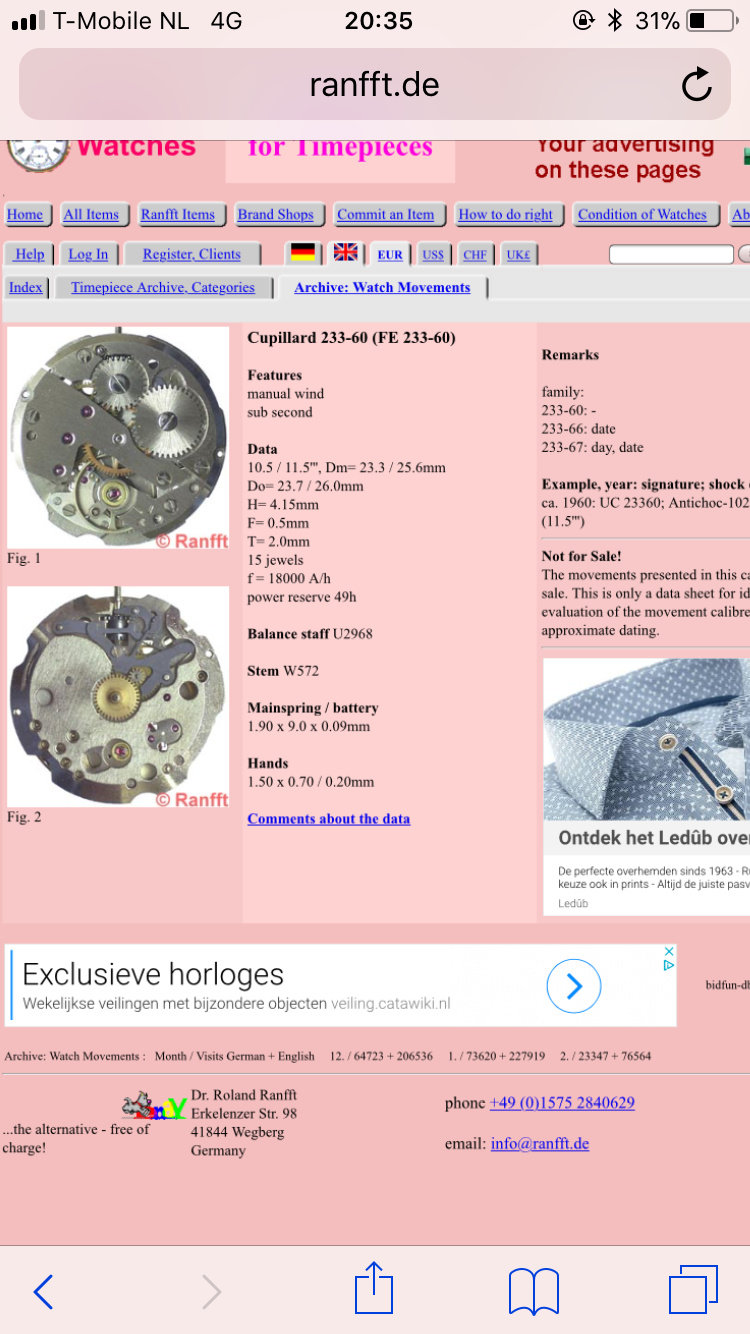Set currency to US$

(x=433, y=255)
